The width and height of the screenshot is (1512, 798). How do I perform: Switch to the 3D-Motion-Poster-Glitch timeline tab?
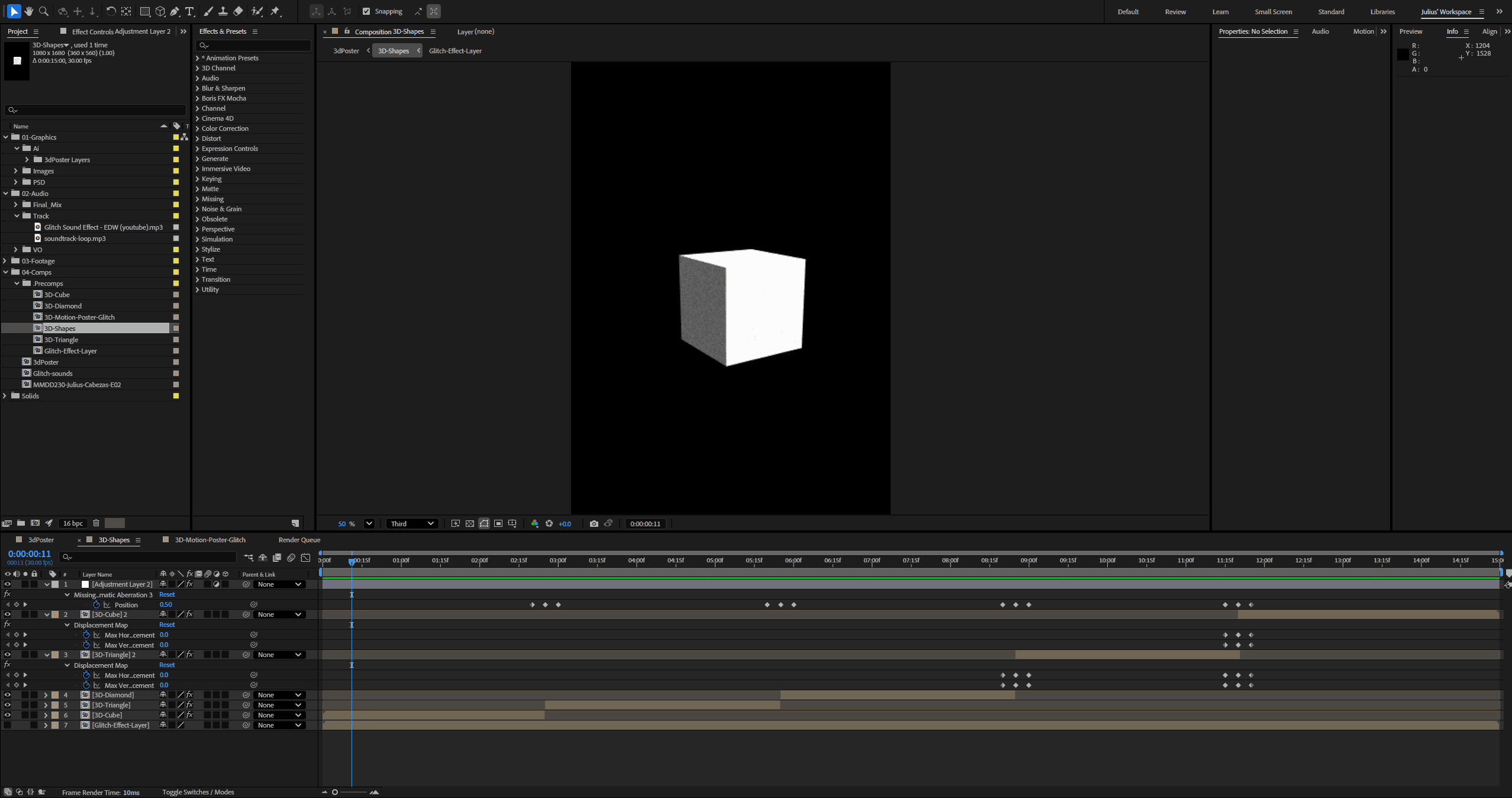click(209, 540)
